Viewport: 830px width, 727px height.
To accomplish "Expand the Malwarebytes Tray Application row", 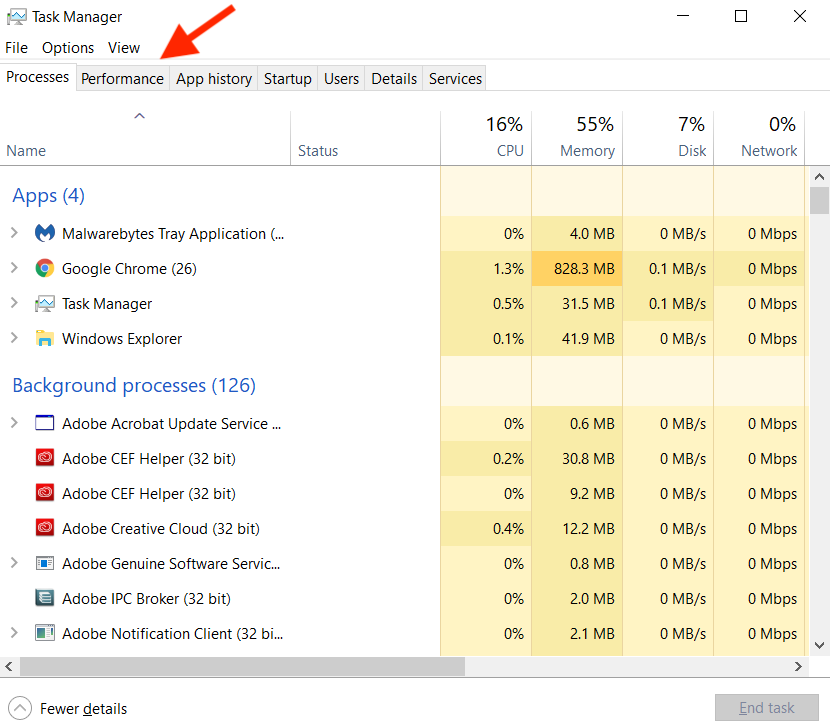I will (x=14, y=233).
